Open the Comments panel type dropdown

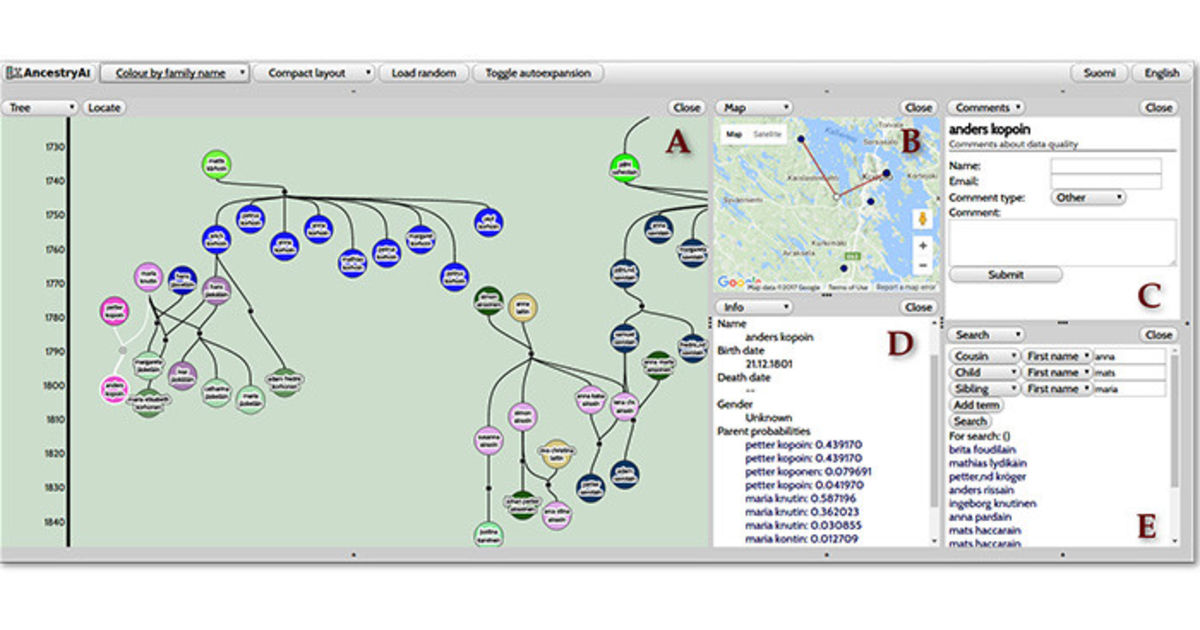pos(986,107)
